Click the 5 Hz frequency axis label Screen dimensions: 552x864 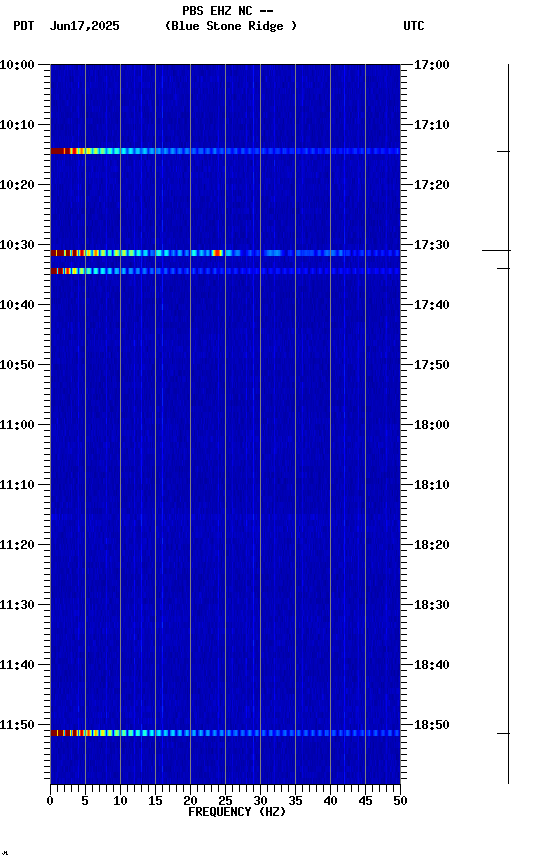(x=85, y=801)
